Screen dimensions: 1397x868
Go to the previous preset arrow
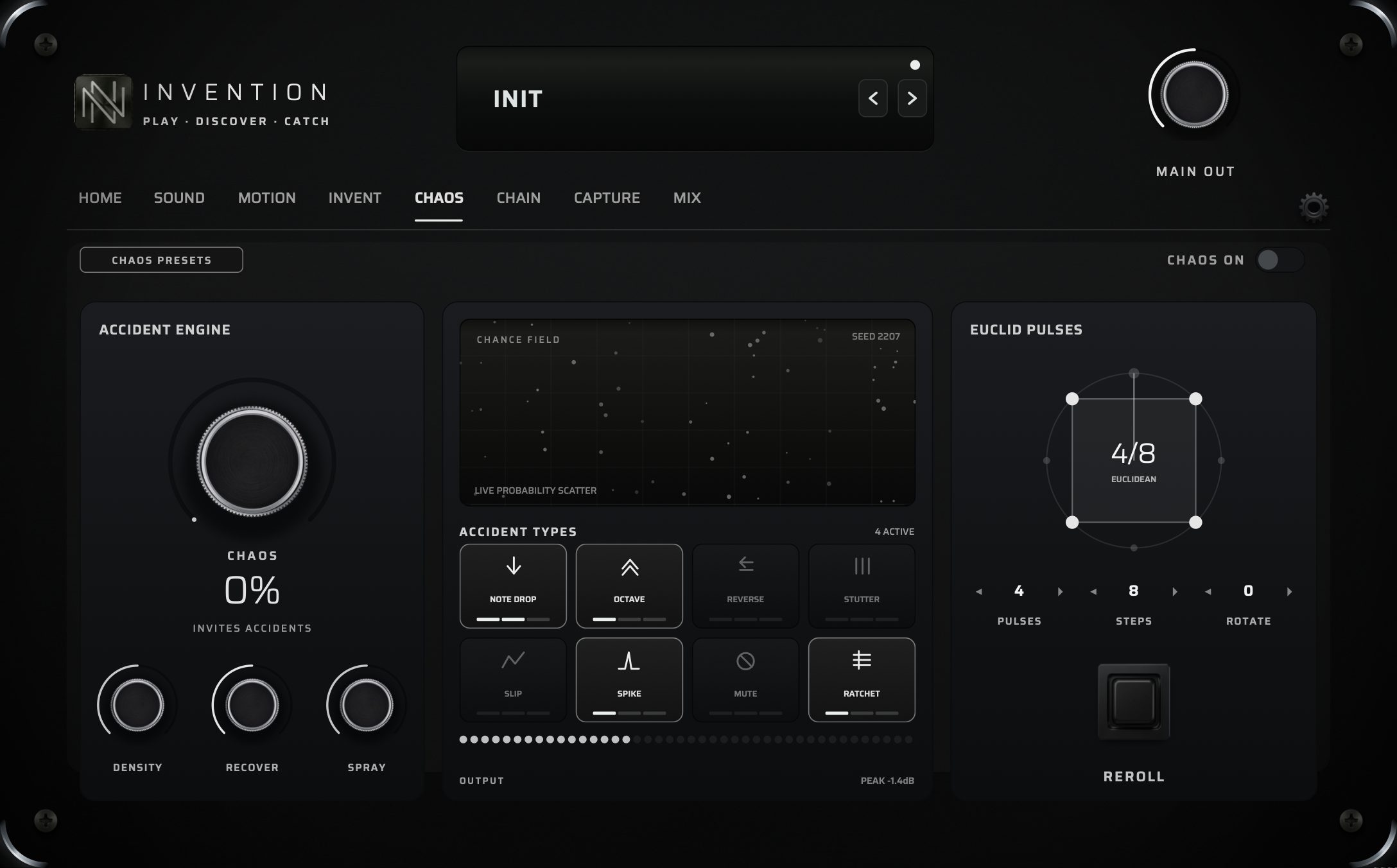tap(873, 98)
